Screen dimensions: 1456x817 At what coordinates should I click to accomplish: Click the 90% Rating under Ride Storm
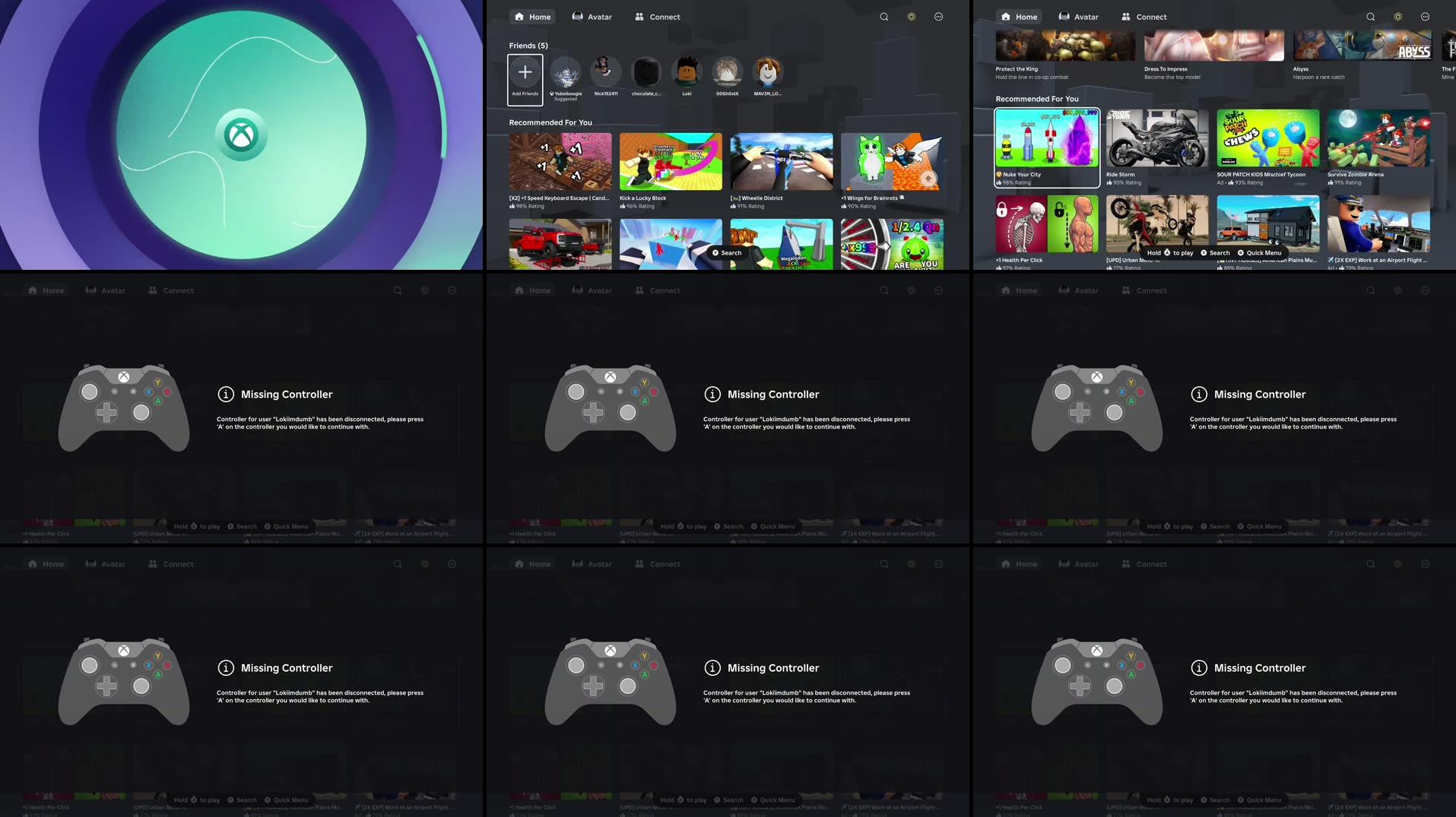1124,182
